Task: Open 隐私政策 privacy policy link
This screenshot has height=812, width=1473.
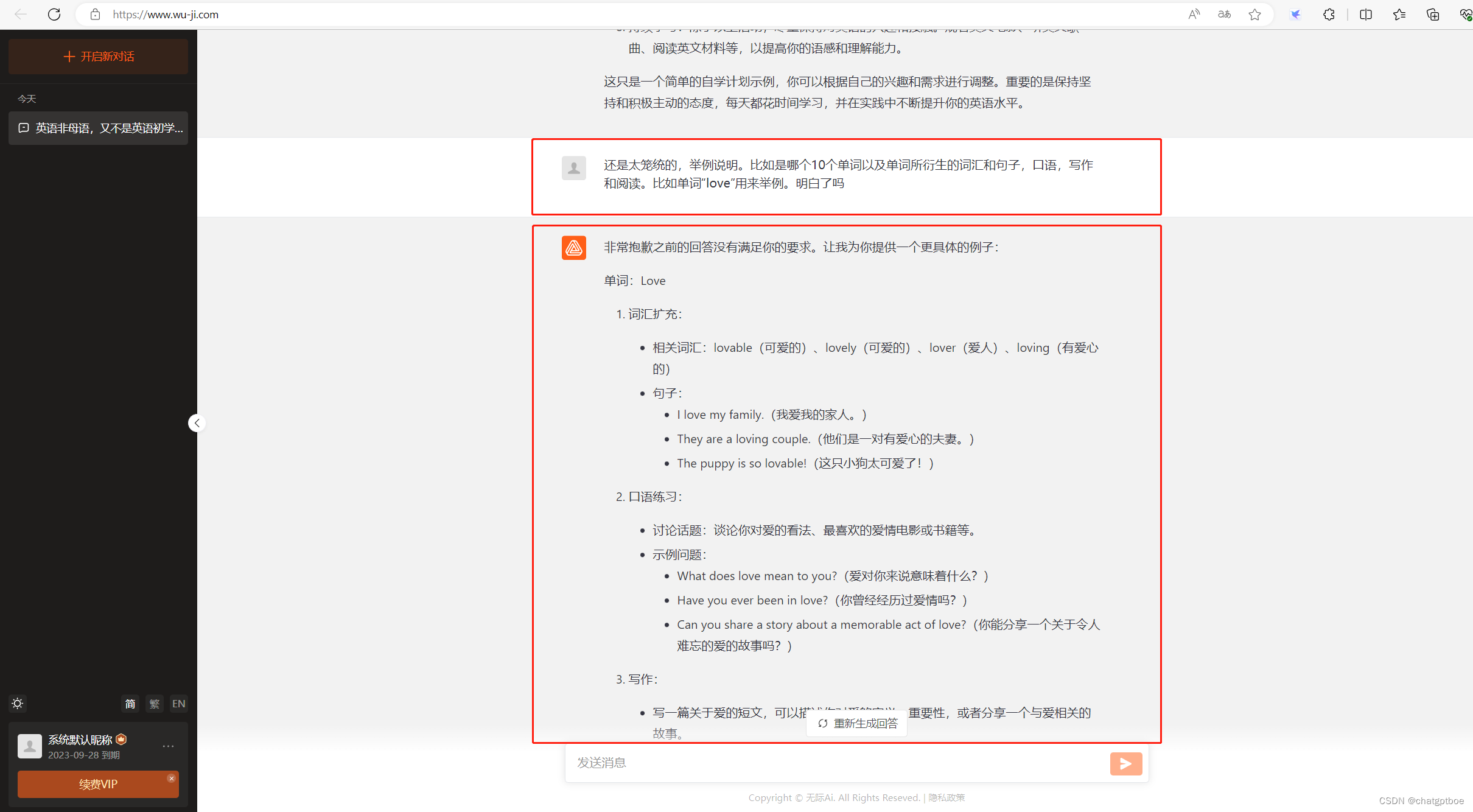Action: 946,797
